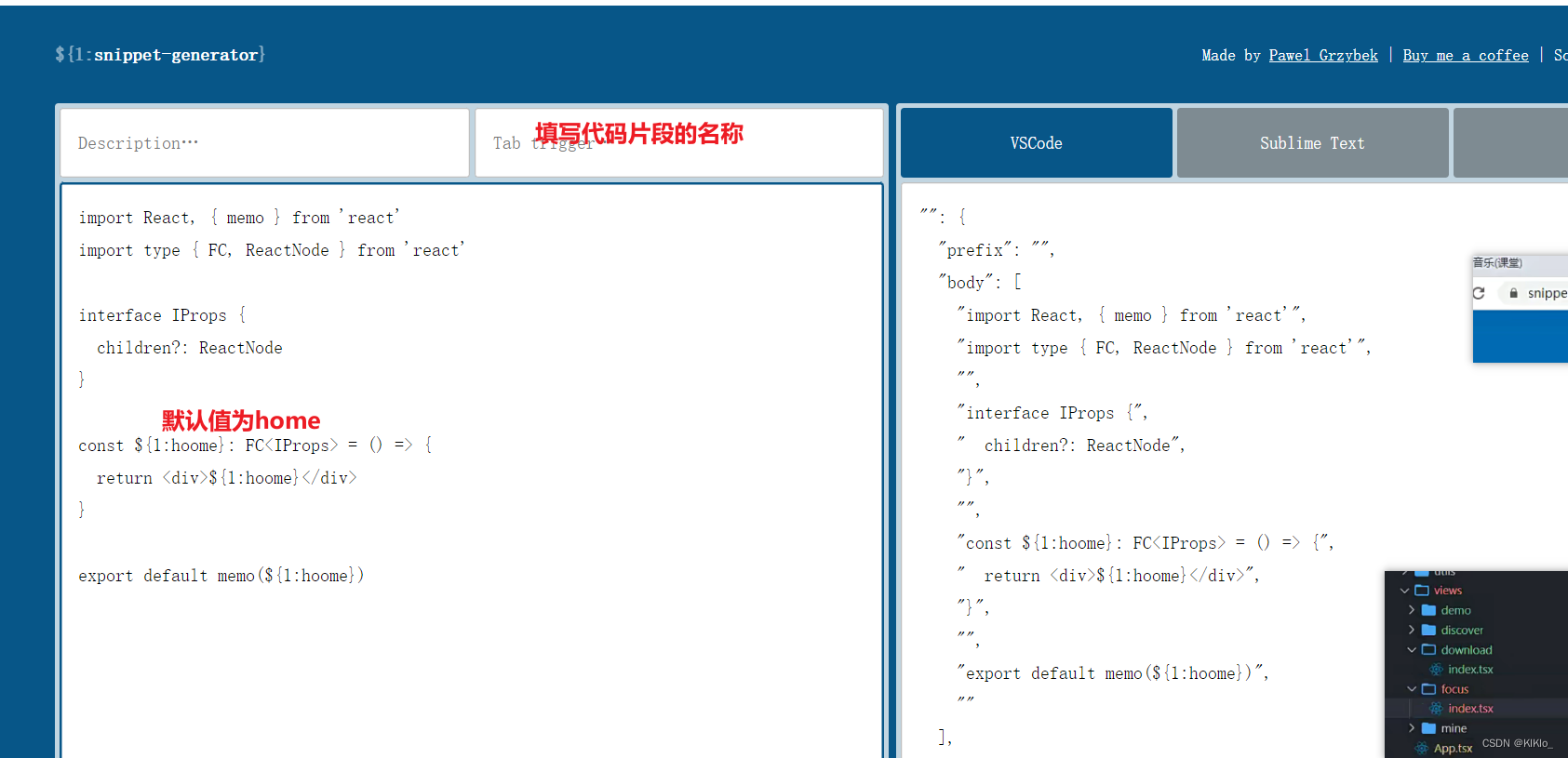Collapse the download folder chevron
Screen dimensions: 1568x758
pyautogui.click(x=1412, y=650)
